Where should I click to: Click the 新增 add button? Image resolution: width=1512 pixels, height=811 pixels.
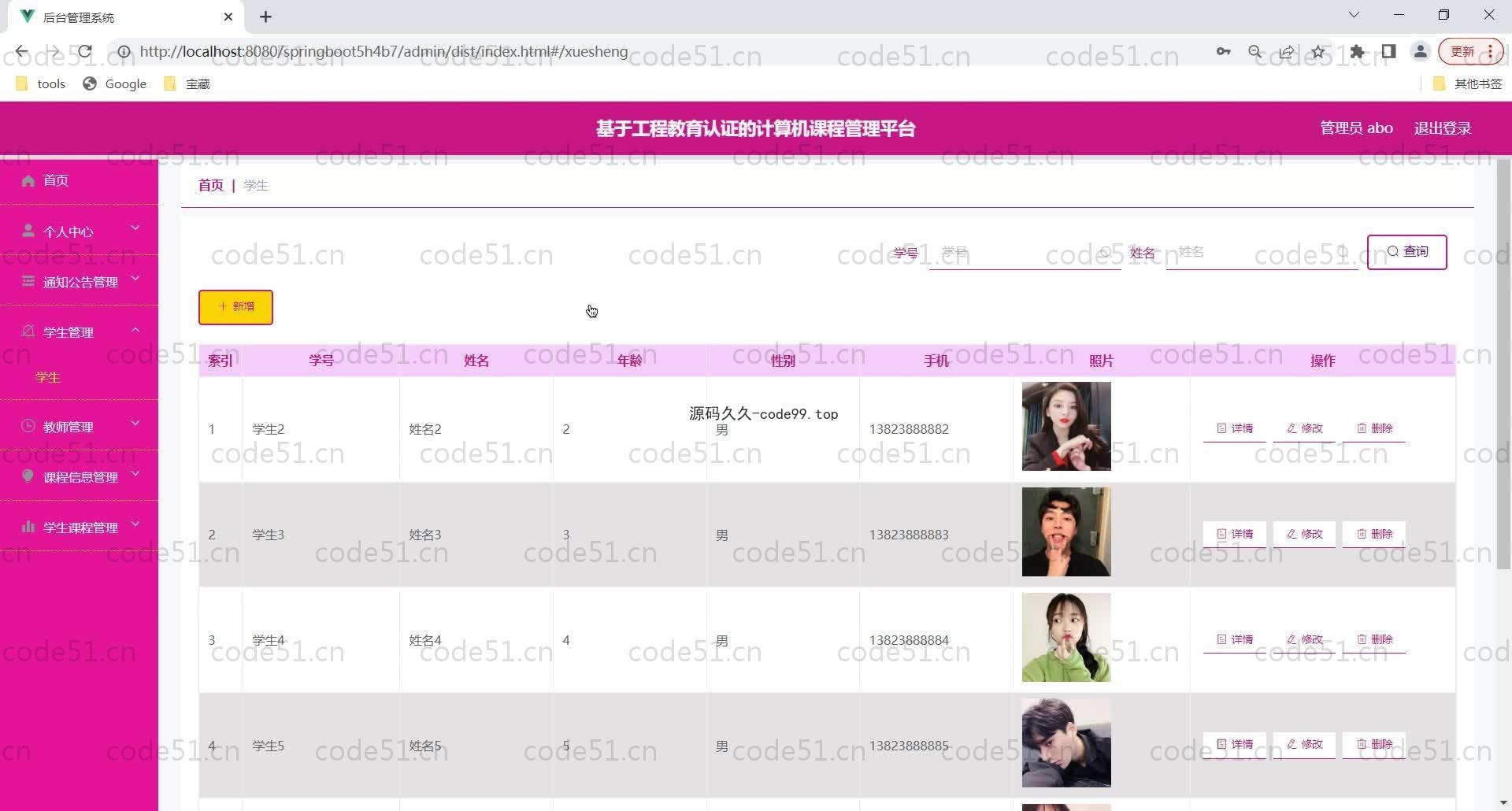pos(235,307)
